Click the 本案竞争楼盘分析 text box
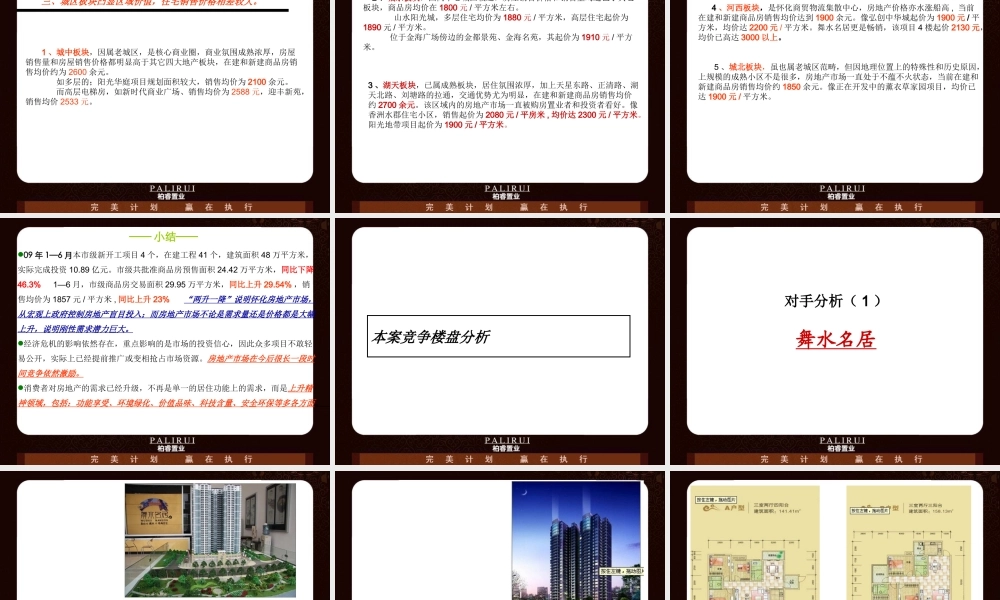 (499, 336)
